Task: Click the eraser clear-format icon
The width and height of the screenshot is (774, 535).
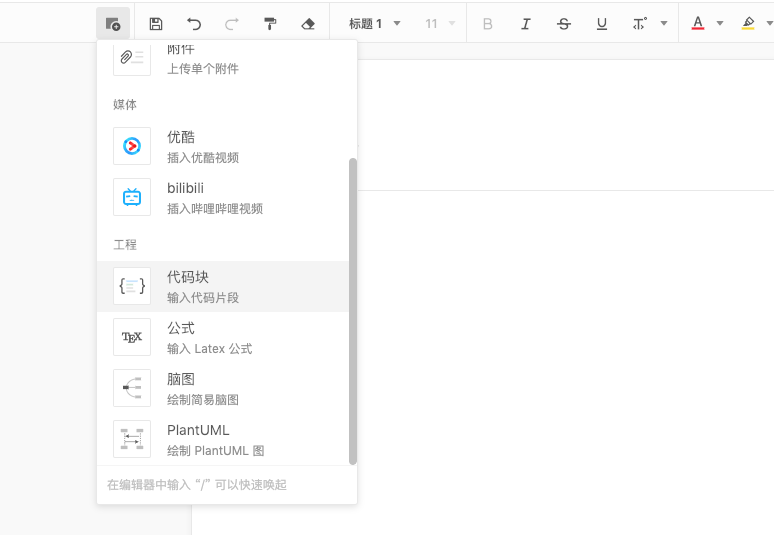Action: [x=308, y=23]
